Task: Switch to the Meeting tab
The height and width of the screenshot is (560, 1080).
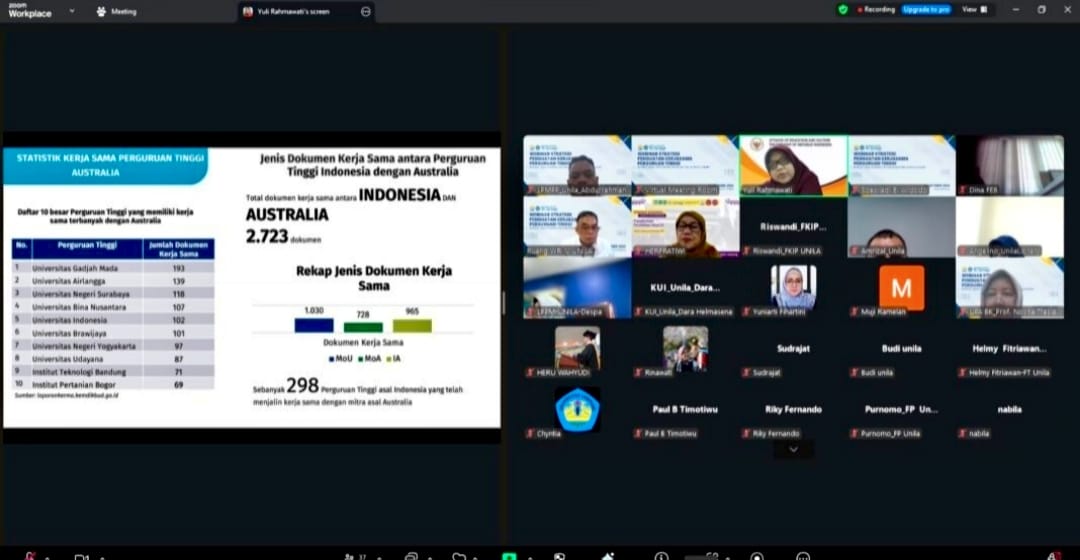Action: click(x=116, y=12)
